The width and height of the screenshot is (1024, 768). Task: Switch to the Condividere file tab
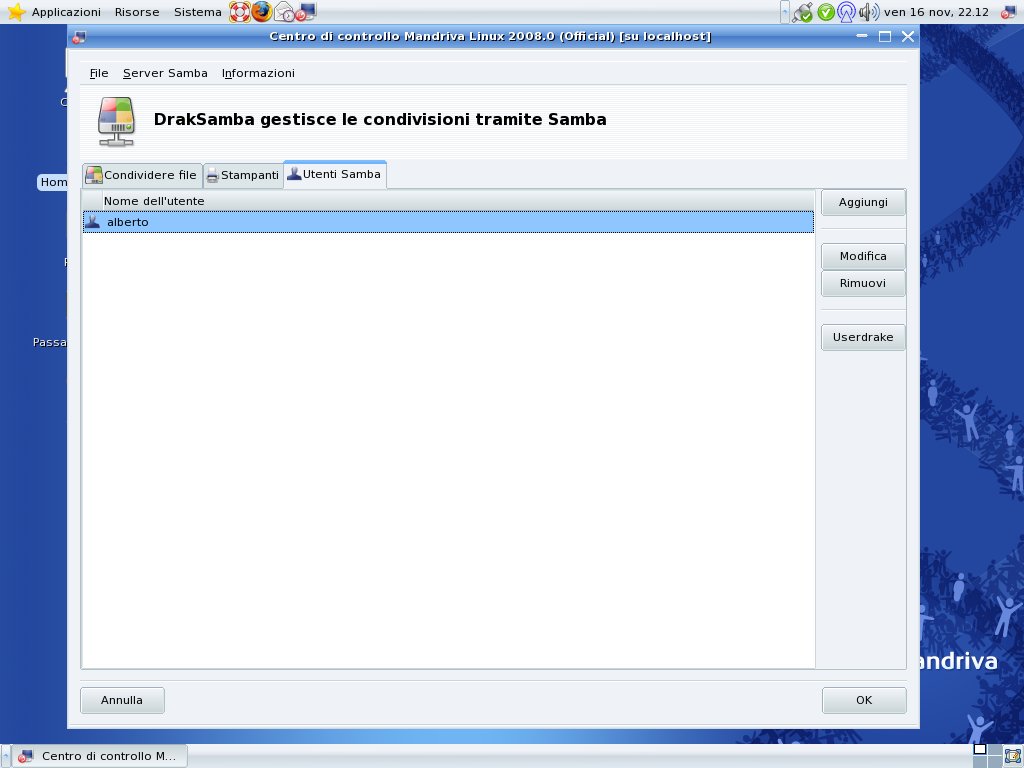point(142,175)
